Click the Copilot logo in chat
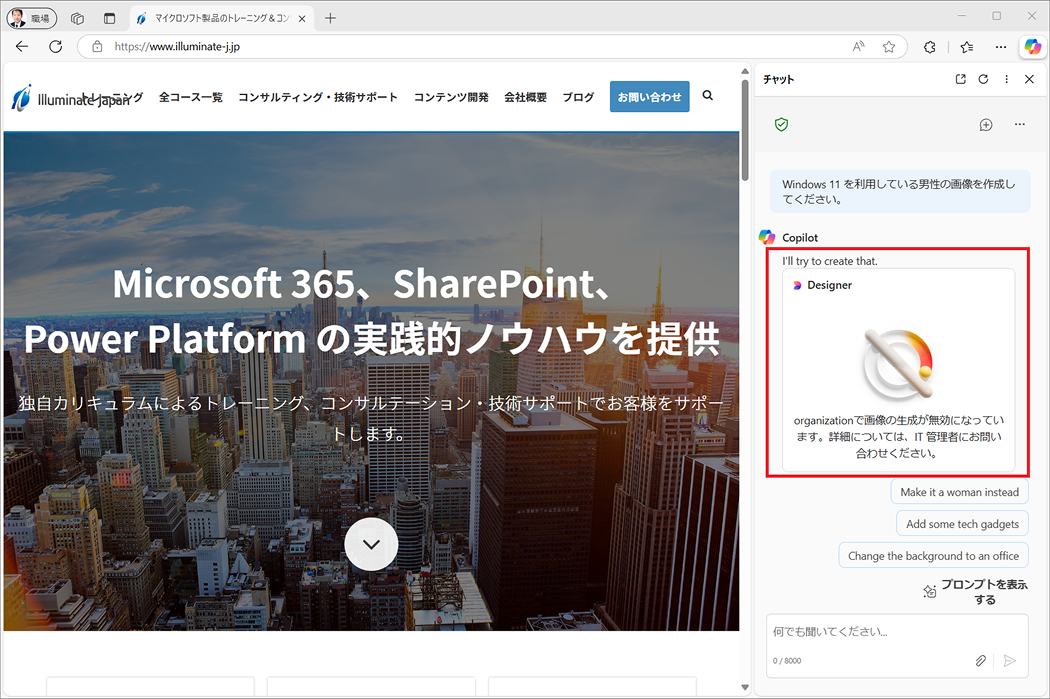Image resolution: width=1050 pixels, height=699 pixels. point(767,237)
